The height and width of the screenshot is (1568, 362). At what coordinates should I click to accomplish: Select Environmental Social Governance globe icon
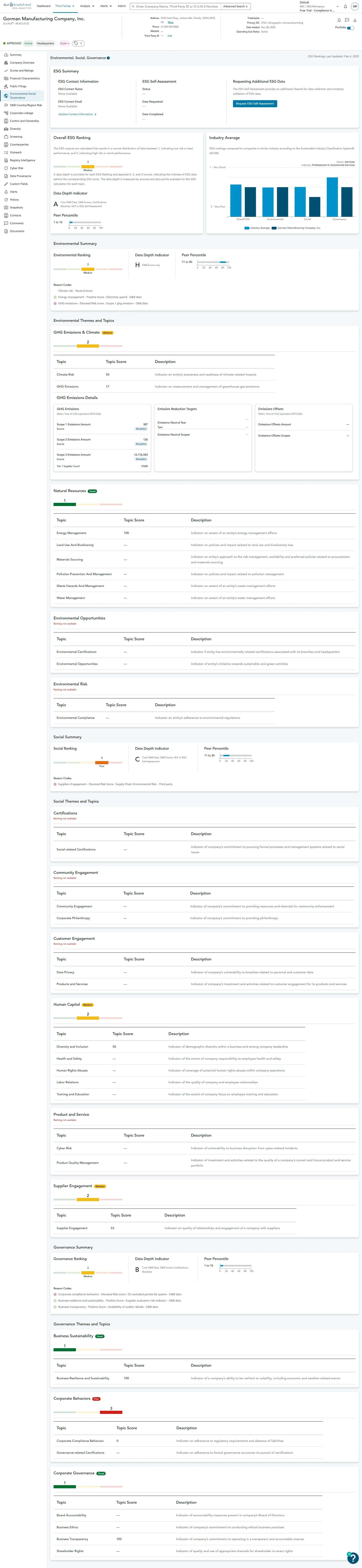6,96
